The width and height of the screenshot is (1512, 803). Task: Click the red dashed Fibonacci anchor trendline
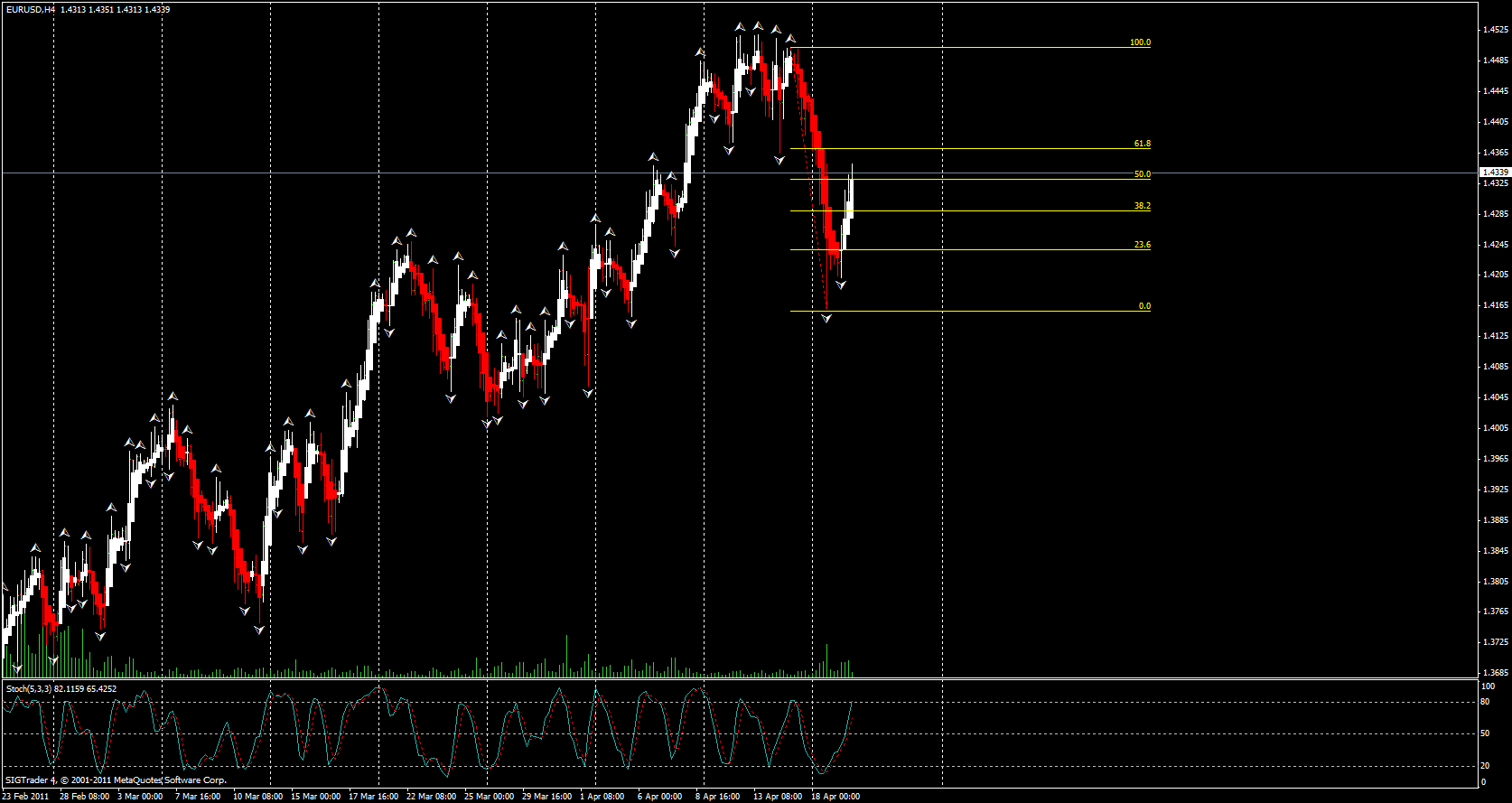point(809,178)
